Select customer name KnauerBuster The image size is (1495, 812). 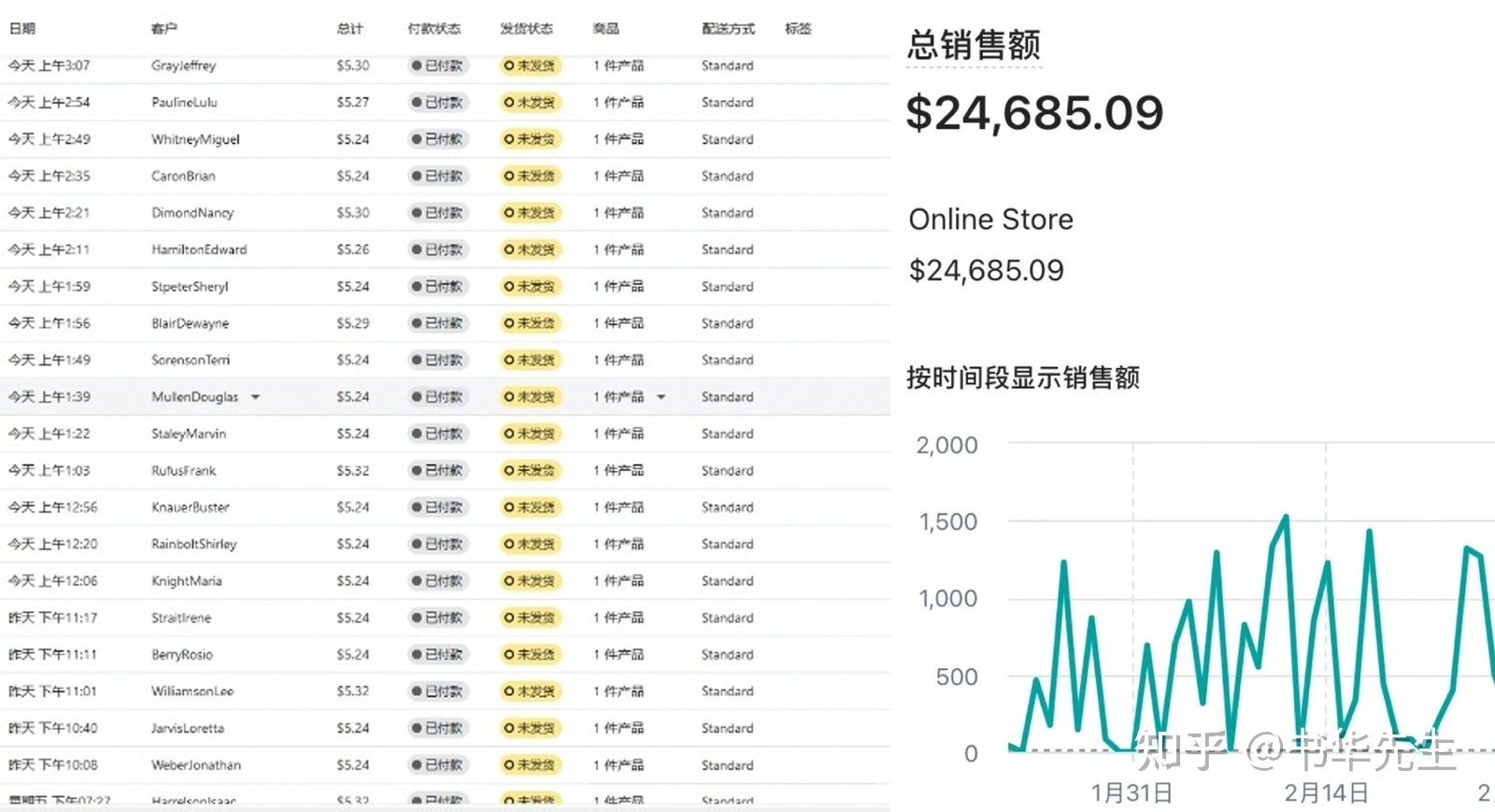[x=190, y=507]
